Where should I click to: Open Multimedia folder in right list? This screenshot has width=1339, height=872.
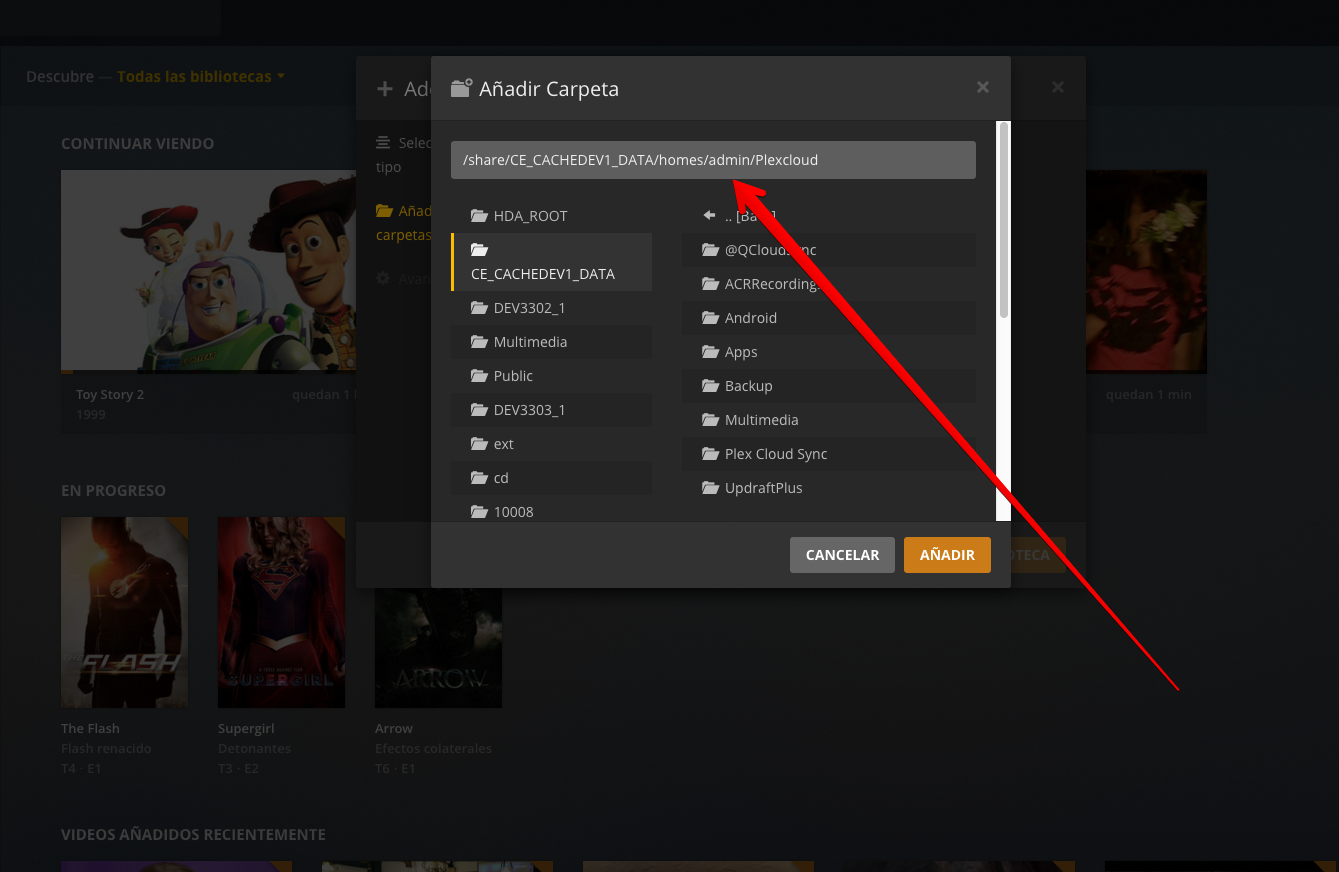tap(829, 420)
